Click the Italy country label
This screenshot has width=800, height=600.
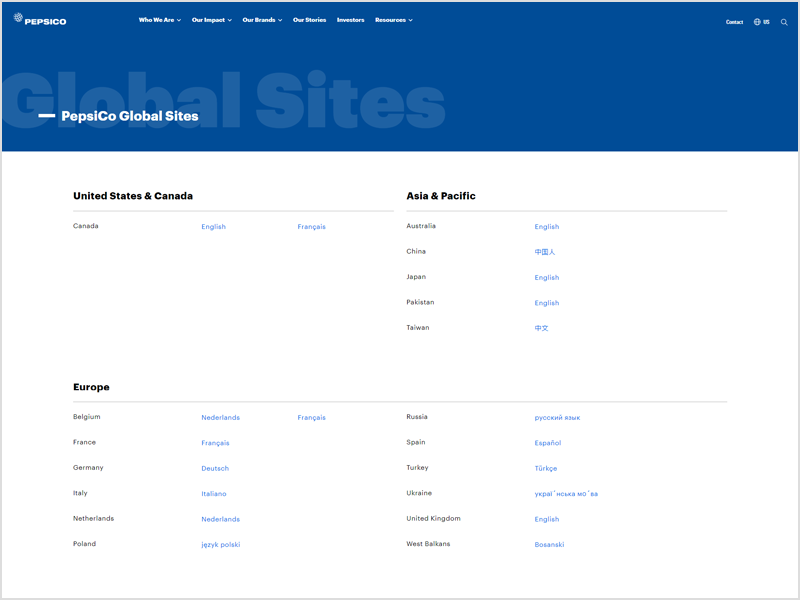pyautogui.click(x=80, y=493)
